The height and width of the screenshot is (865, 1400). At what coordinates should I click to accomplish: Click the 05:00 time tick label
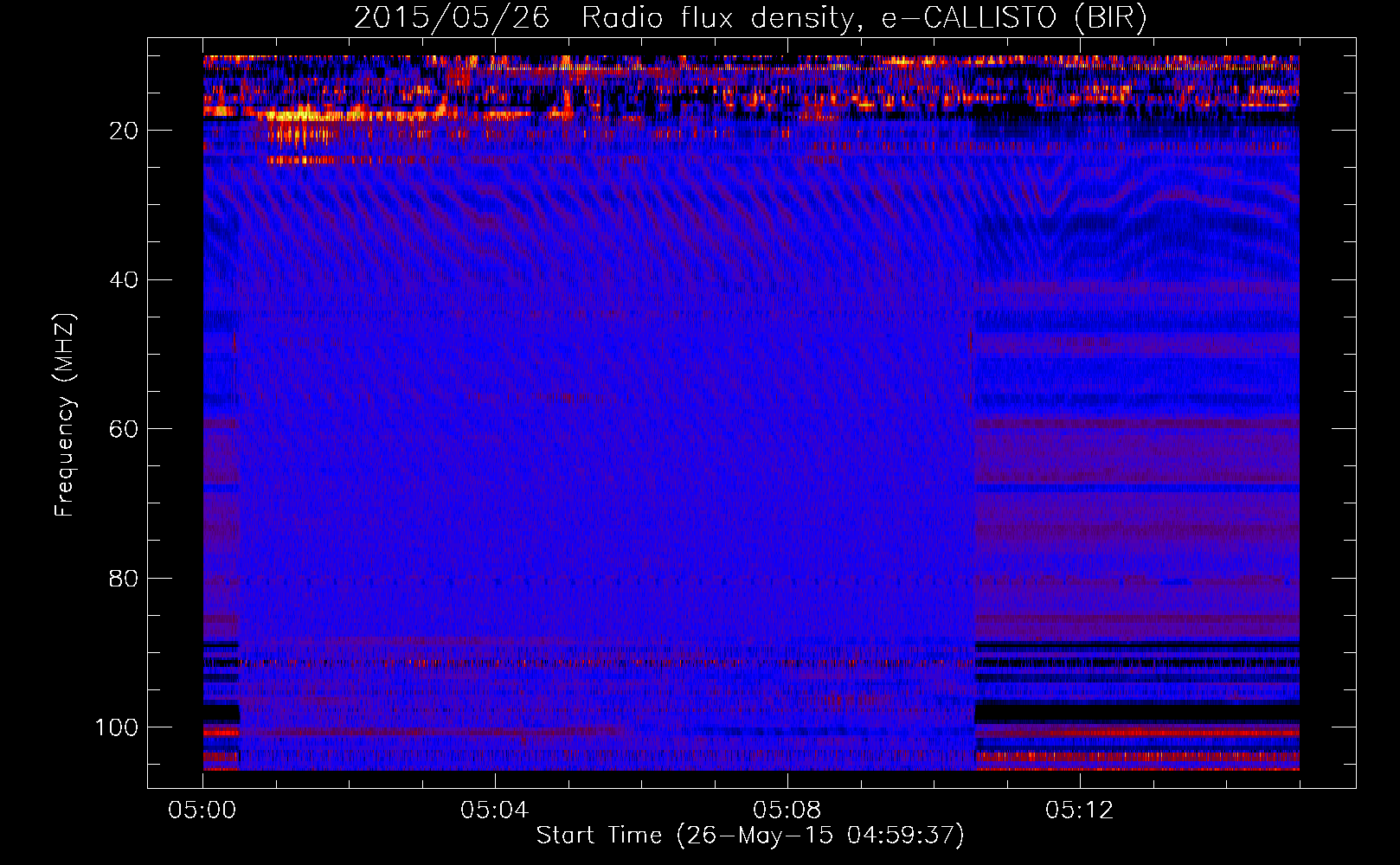202,811
